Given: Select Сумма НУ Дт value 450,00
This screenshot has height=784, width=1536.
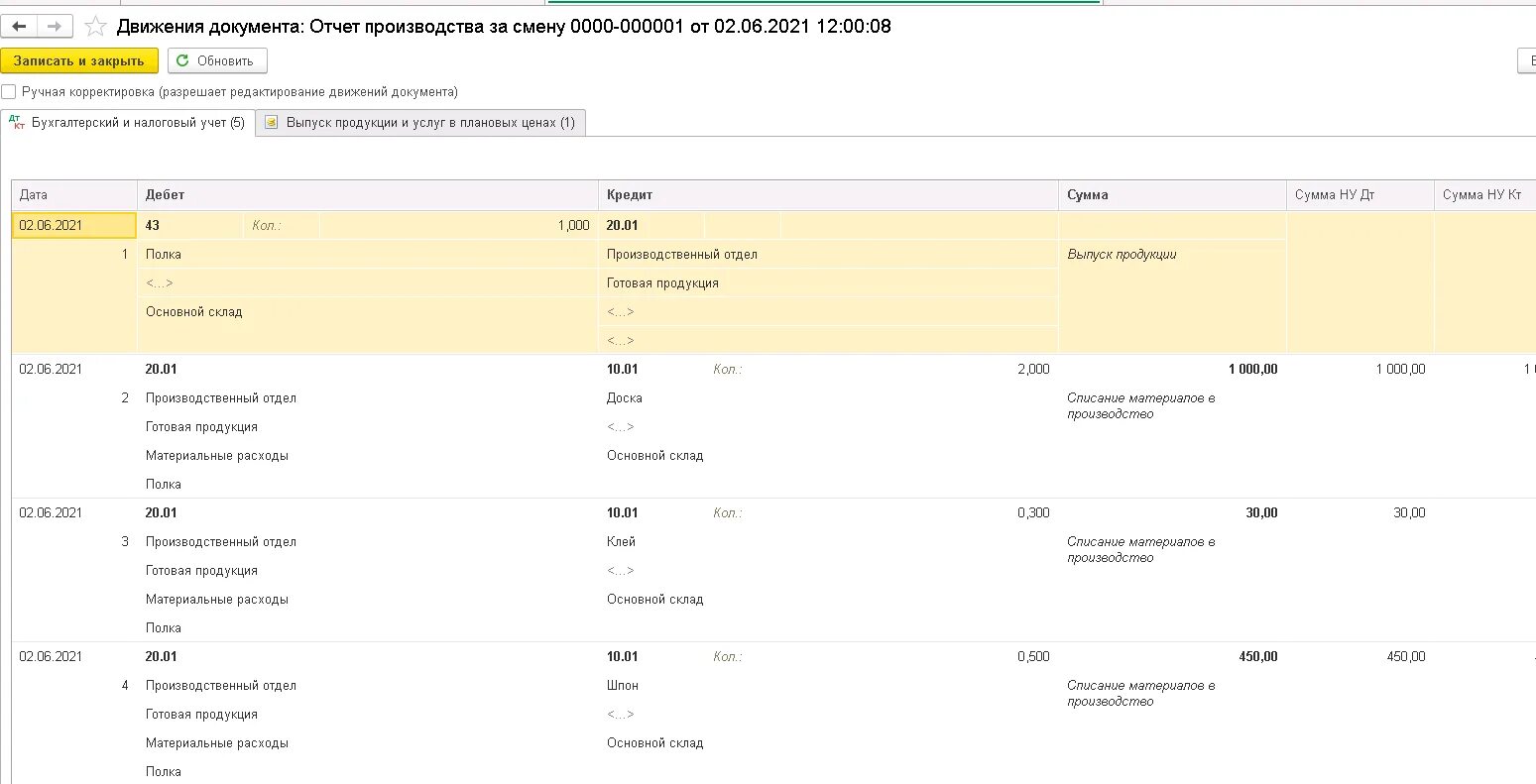Looking at the screenshot, I should point(1405,657).
